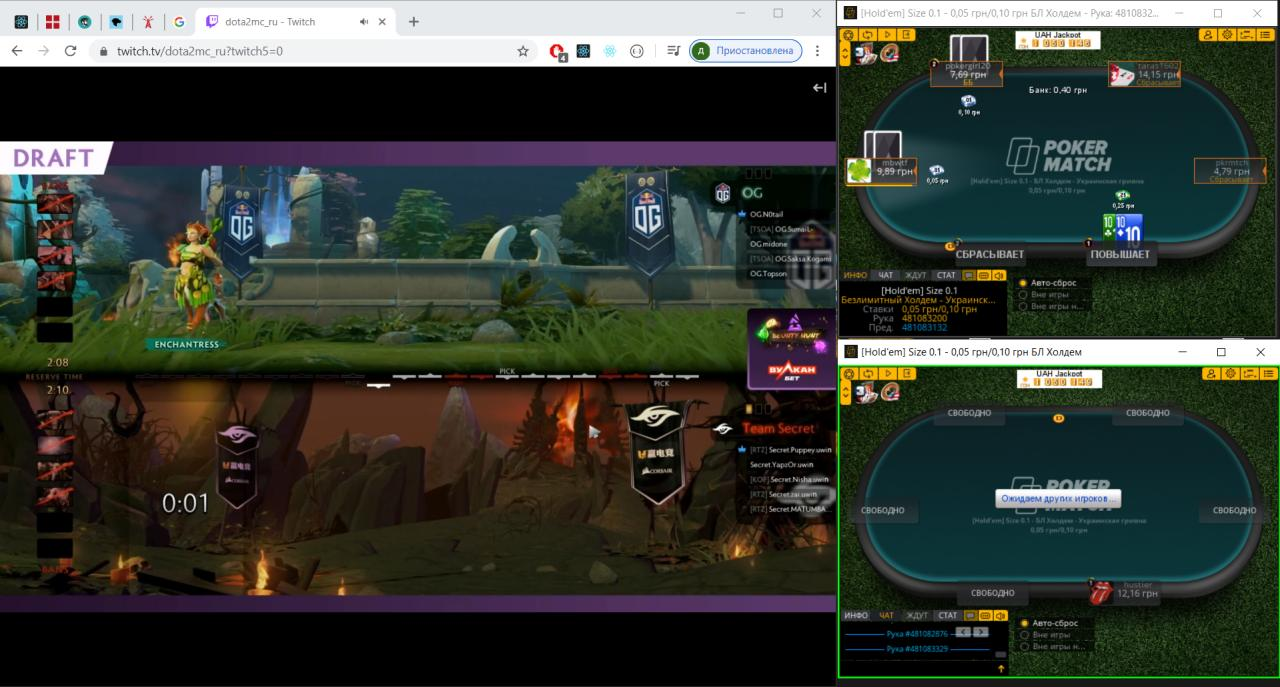Viewport: 1280px width, 687px height.
Task: Open the red extension with badge 4
Action: coord(558,51)
